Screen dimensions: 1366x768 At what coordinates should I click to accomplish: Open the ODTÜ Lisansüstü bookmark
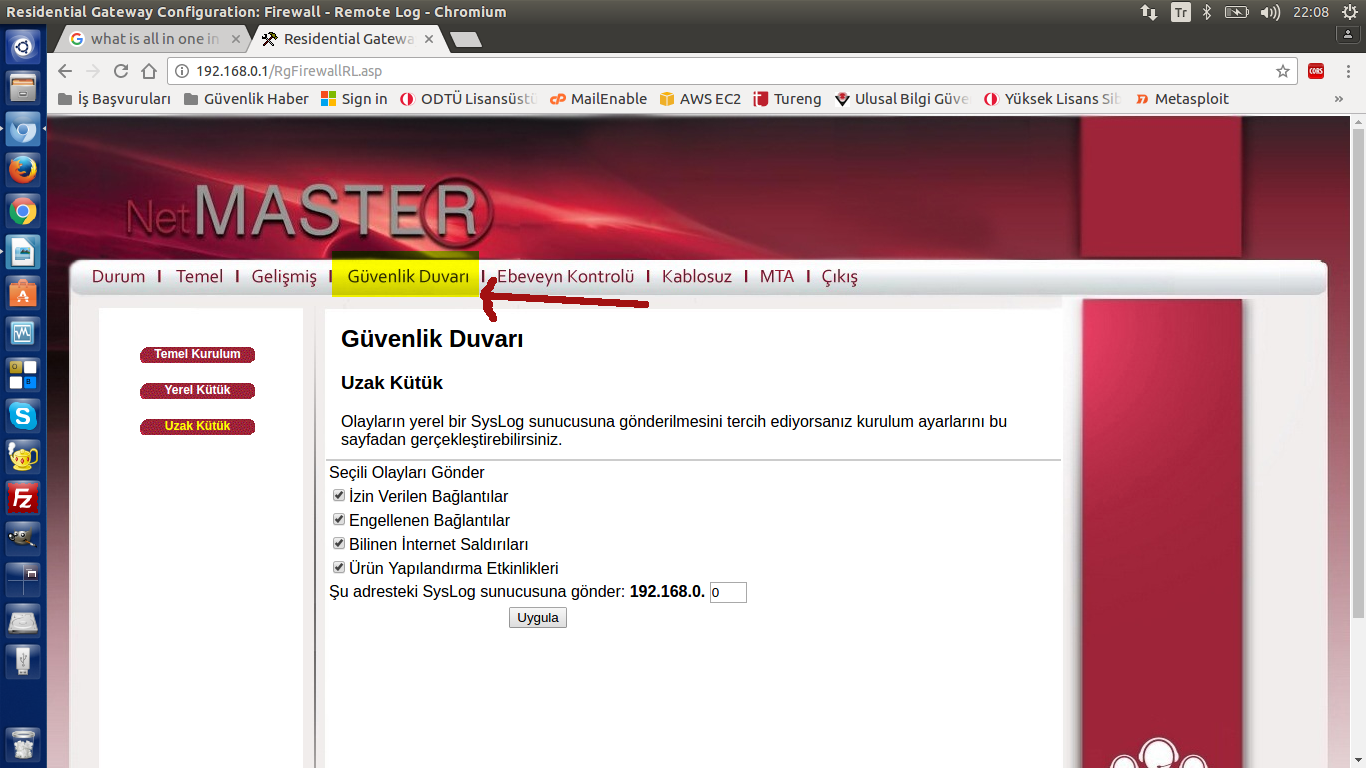(469, 99)
